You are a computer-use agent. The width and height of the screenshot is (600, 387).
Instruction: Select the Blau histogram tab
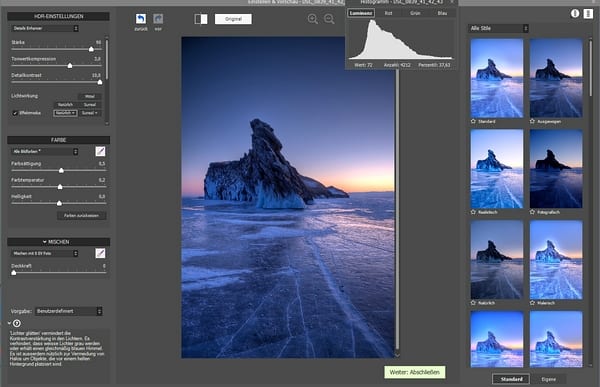point(442,13)
